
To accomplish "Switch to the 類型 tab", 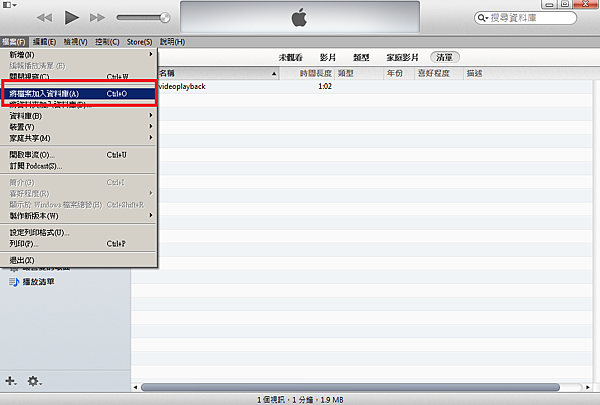I will [x=361, y=57].
